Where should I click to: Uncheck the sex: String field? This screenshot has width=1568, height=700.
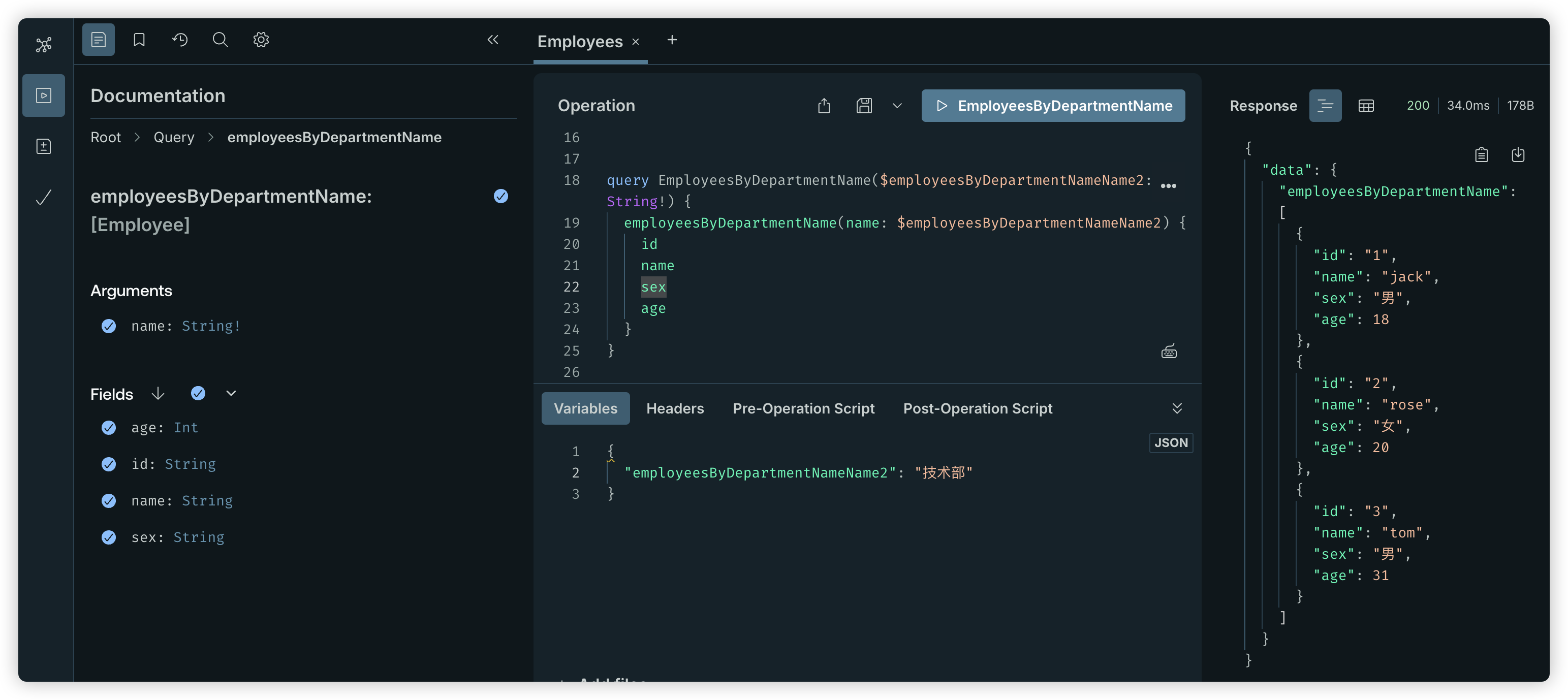(x=109, y=537)
